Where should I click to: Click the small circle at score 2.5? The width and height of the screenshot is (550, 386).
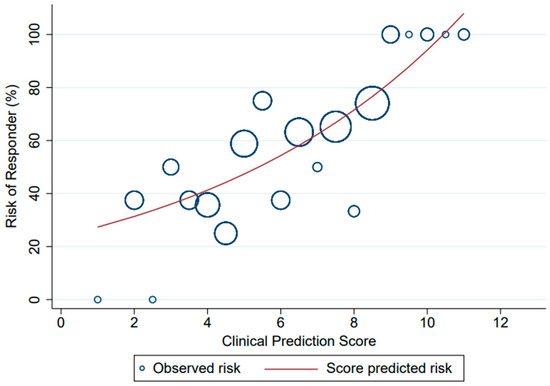point(153,299)
